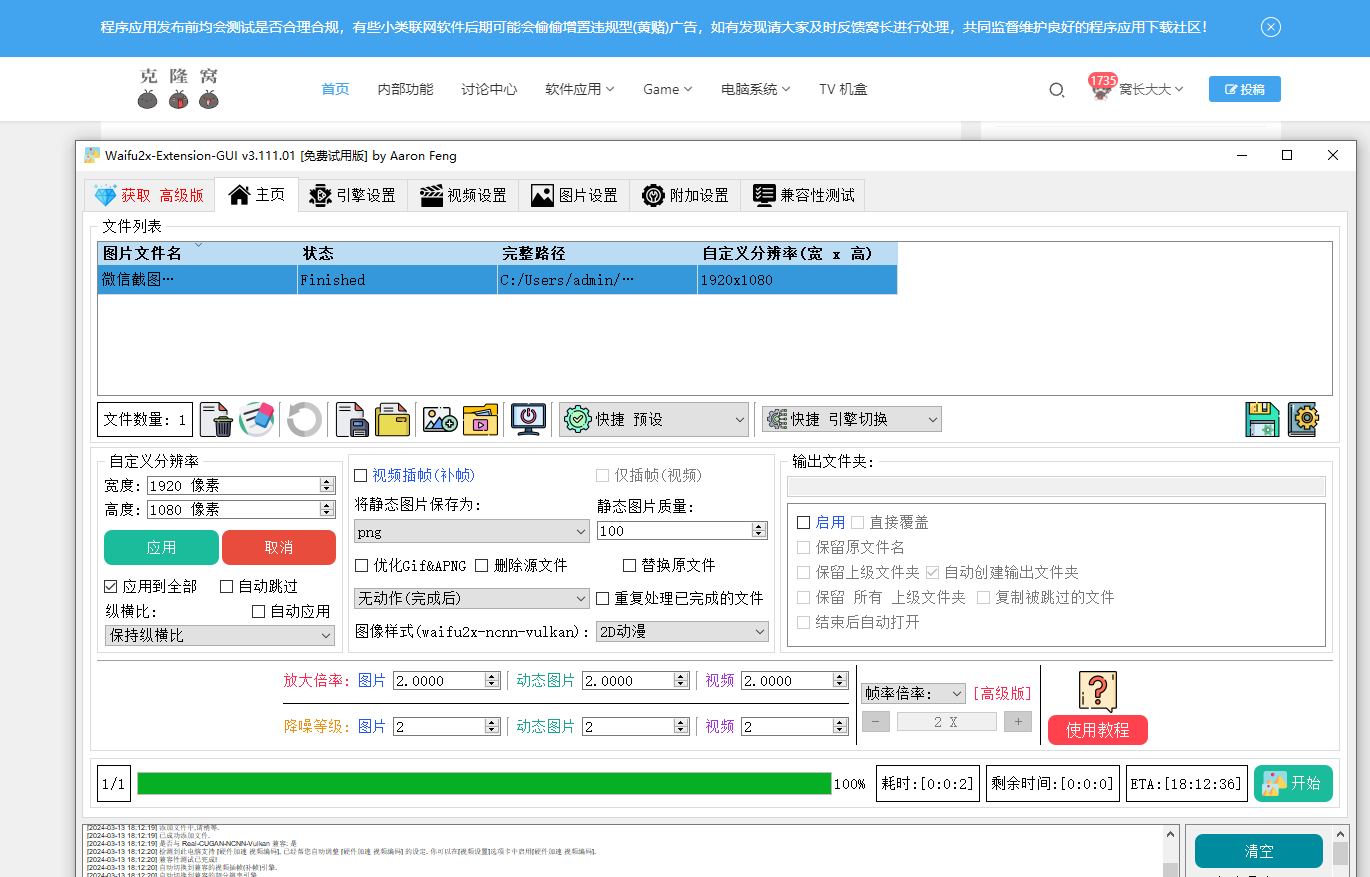Click the green floppy save settings icon
Screen dimensions: 1370x877
click(1262, 419)
